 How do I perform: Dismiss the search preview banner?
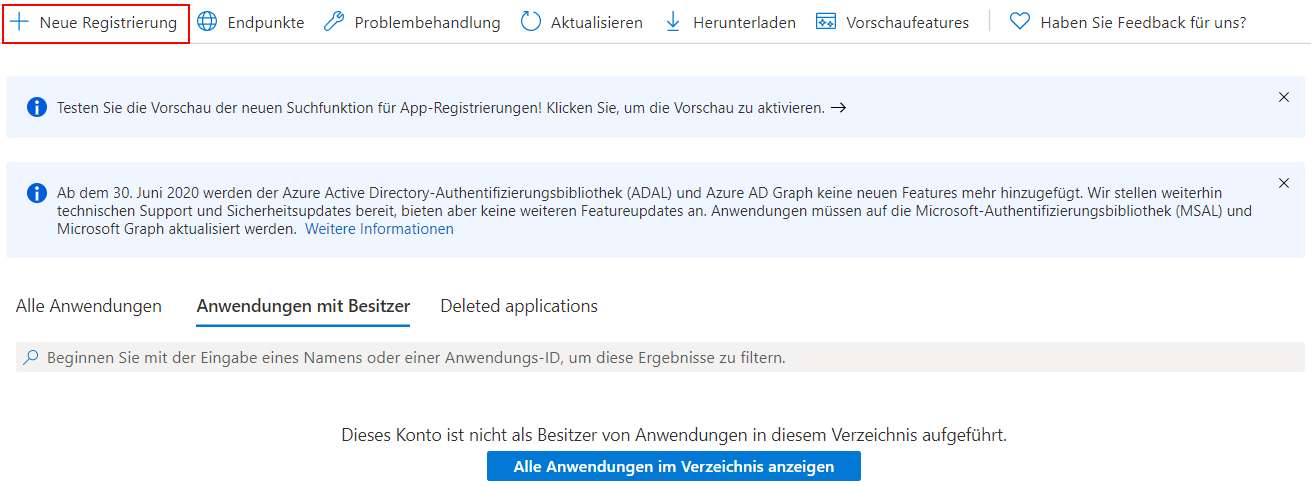point(1284,97)
